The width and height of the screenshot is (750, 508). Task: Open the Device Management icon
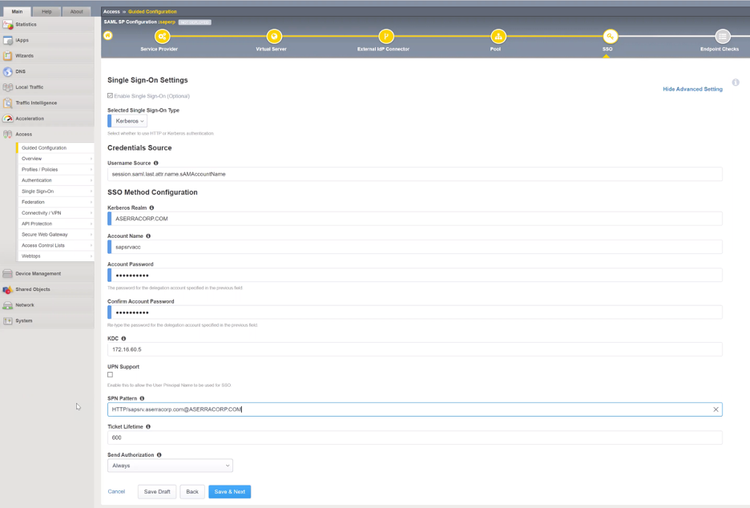pyautogui.click(x=8, y=274)
